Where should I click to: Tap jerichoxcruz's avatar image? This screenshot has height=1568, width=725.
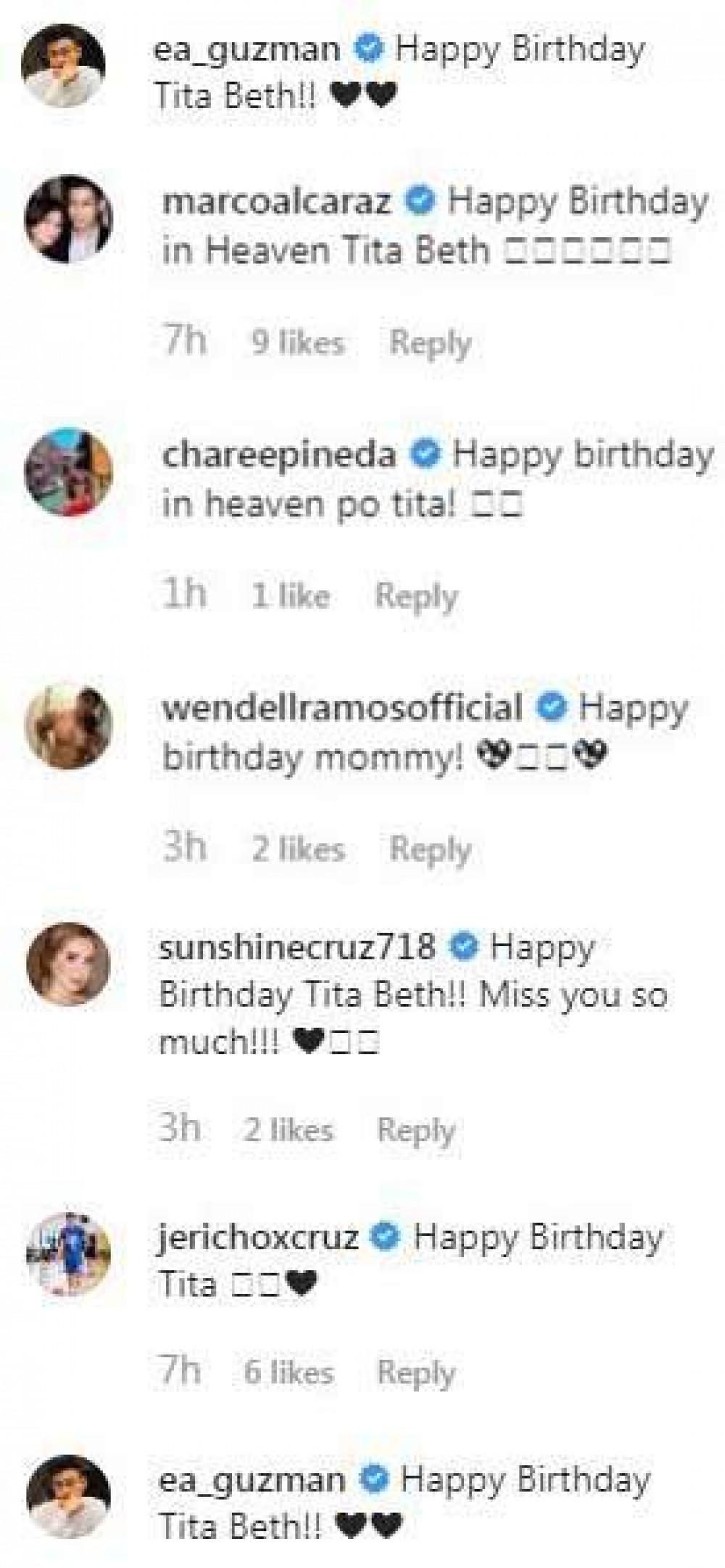(69, 1253)
